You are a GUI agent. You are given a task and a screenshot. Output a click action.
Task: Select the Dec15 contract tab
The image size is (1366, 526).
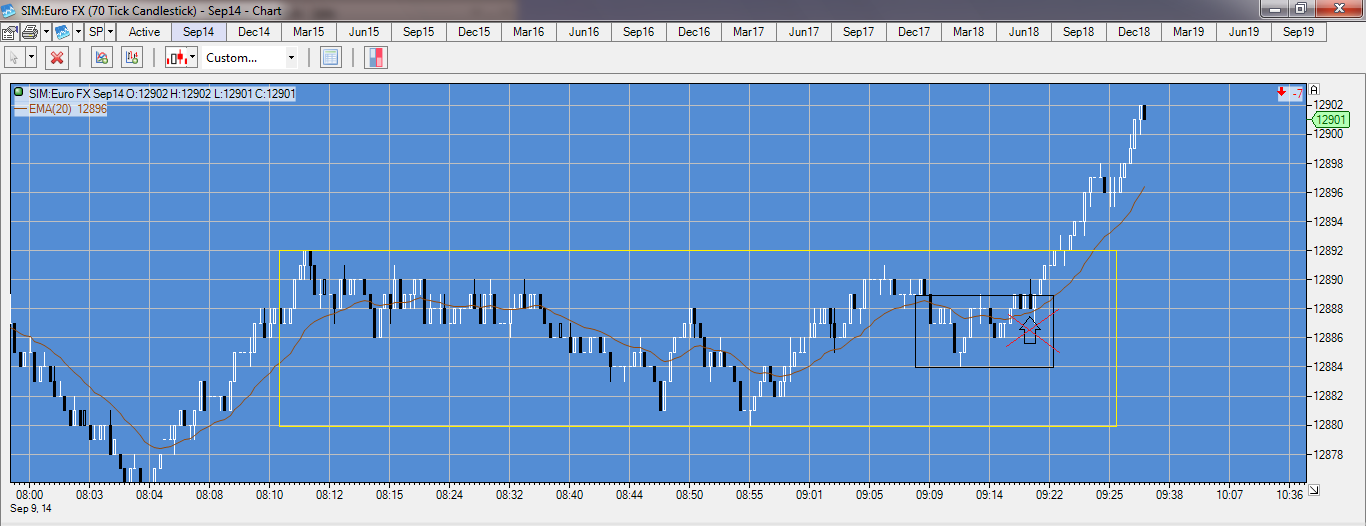click(474, 32)
